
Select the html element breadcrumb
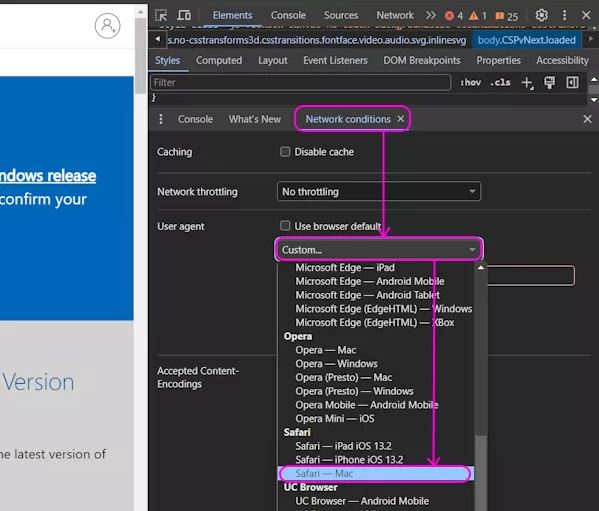(317, 40)
